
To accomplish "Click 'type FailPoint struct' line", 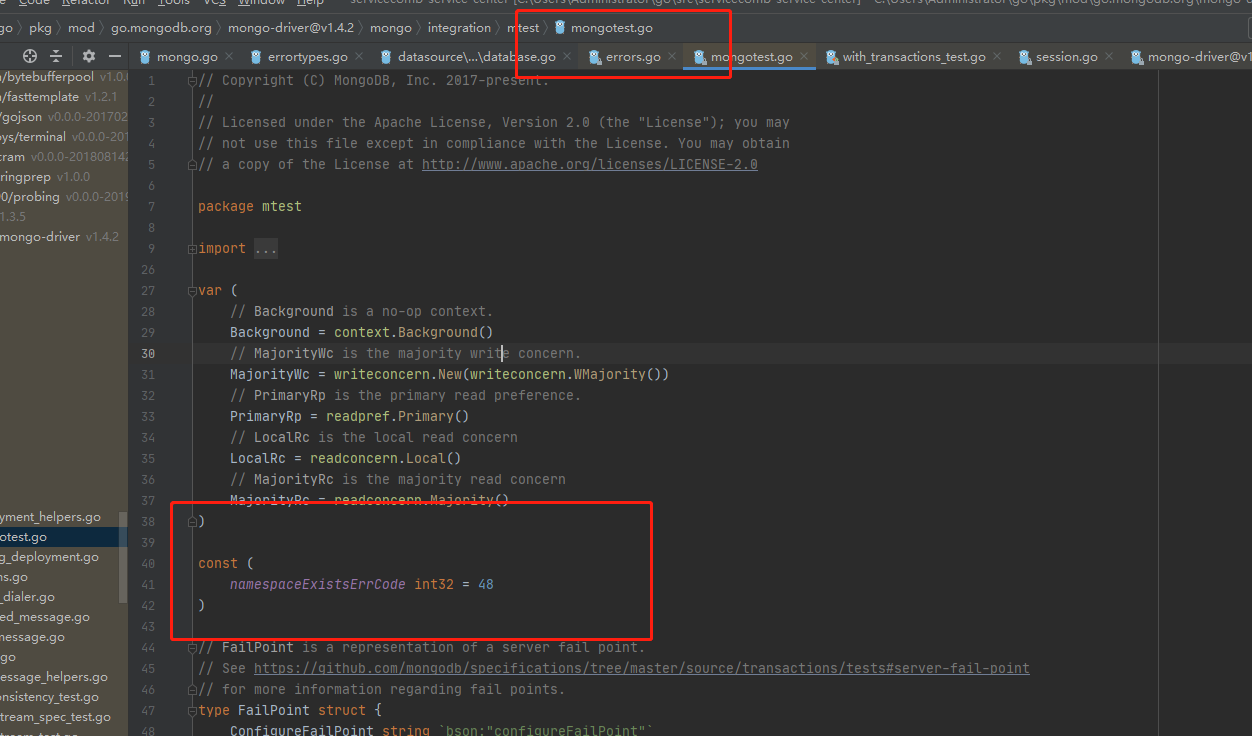I will (x=290, y=710).
